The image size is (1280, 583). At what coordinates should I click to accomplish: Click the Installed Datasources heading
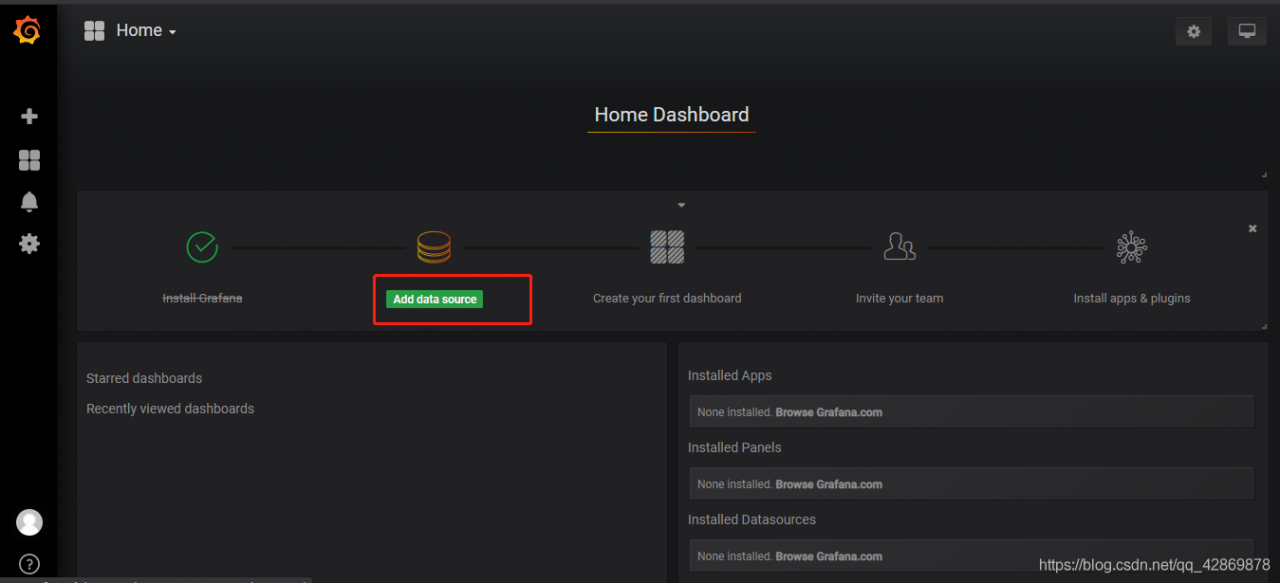pyautogui.click(x=752, y=519)
